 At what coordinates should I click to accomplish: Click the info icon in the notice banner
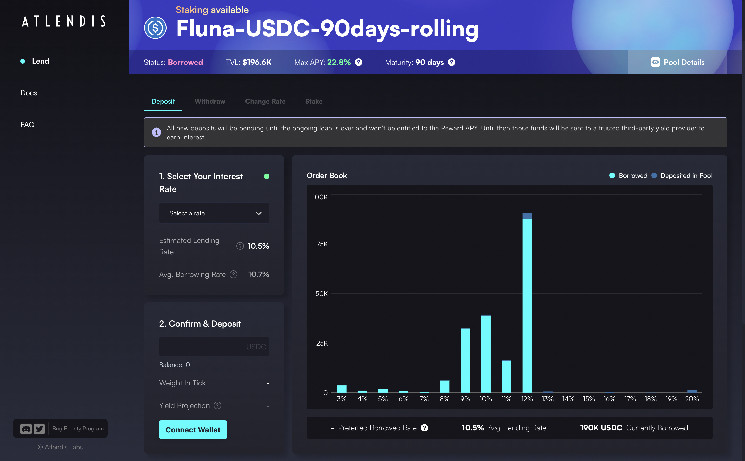[x=156, y=131]
